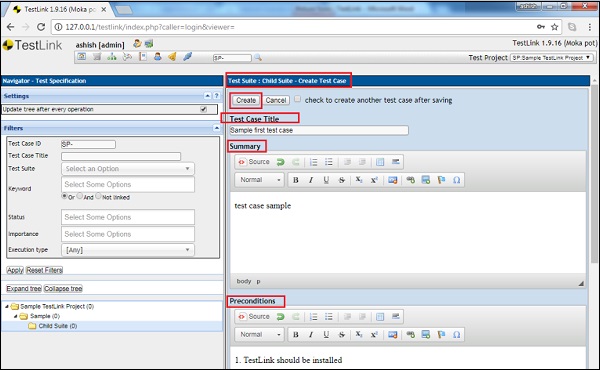Open the Test Project dropdown

(x=552, y=58)
